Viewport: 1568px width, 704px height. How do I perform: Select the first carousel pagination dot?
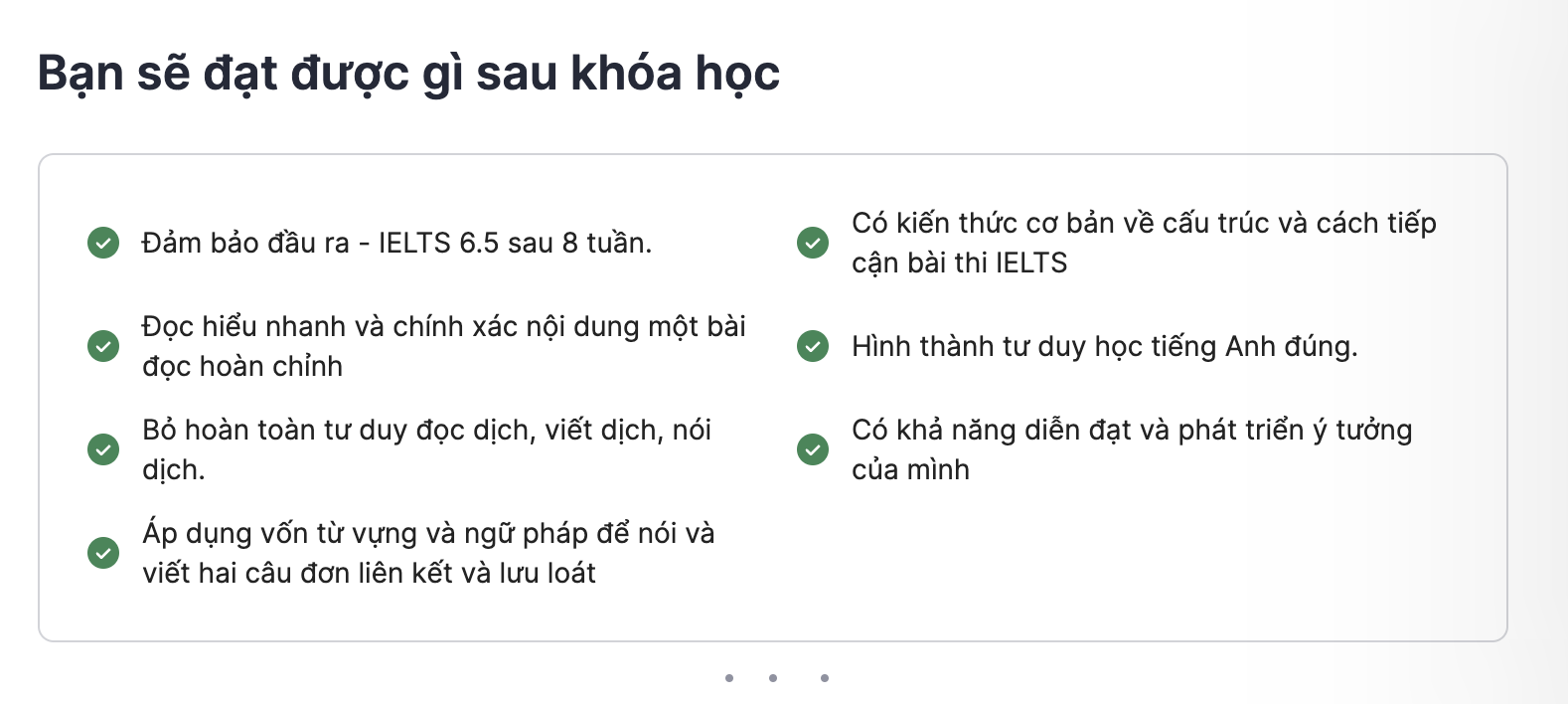(x=729, y=678)
